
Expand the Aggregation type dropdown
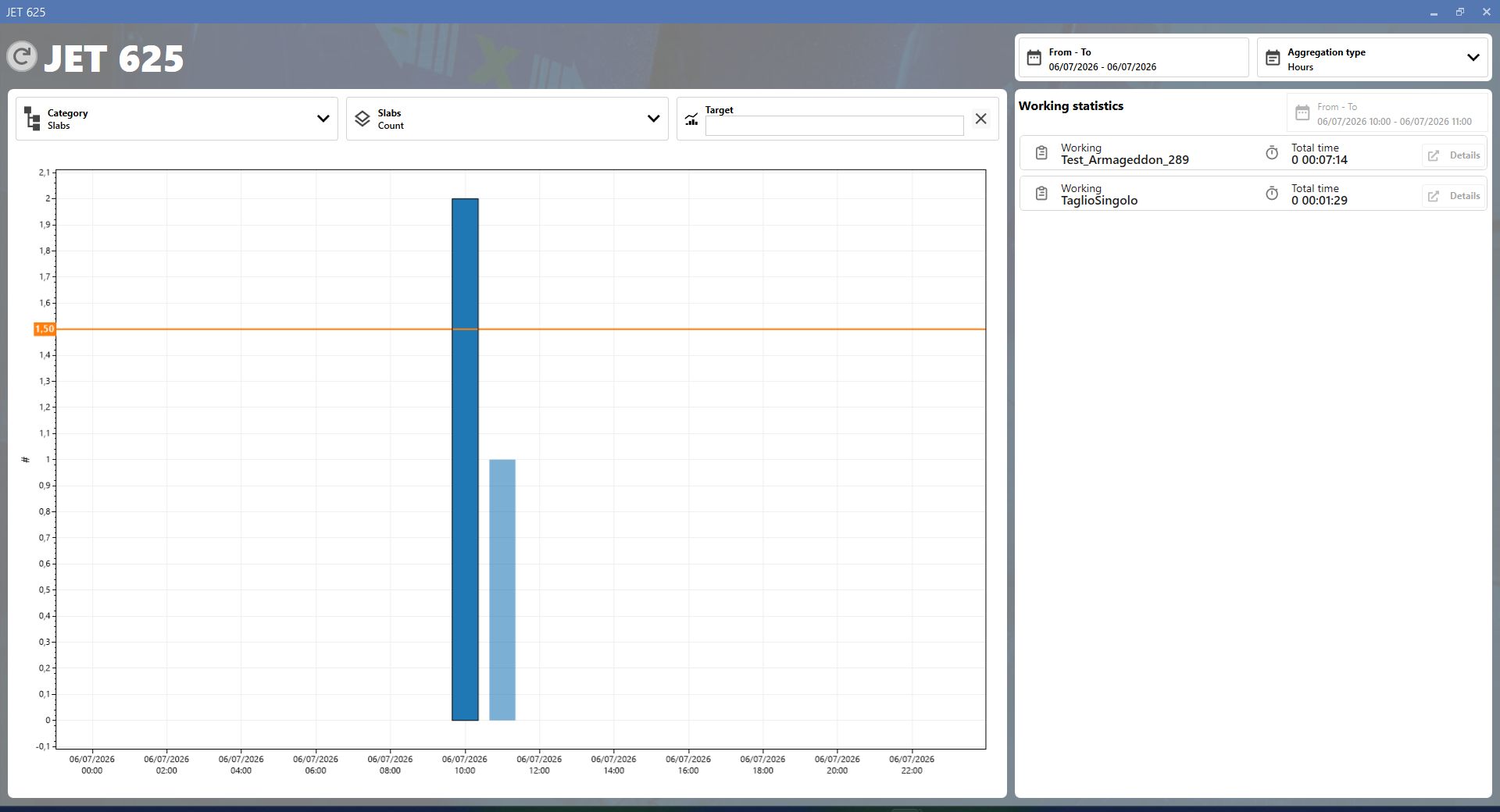(1473, 58)
